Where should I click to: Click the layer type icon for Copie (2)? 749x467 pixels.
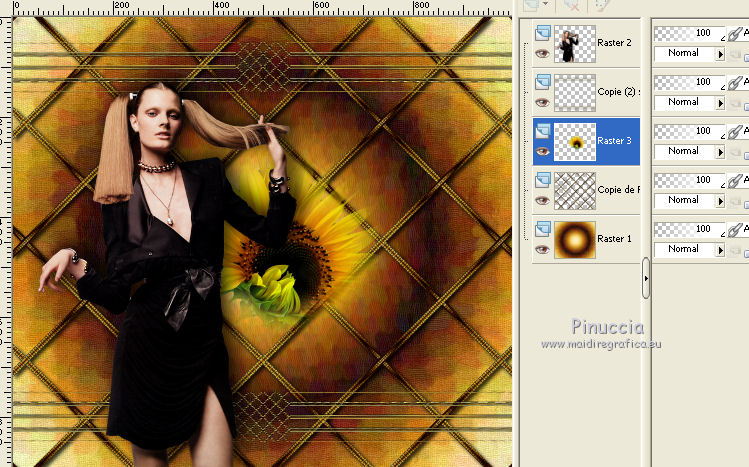(x=543, y=82)
